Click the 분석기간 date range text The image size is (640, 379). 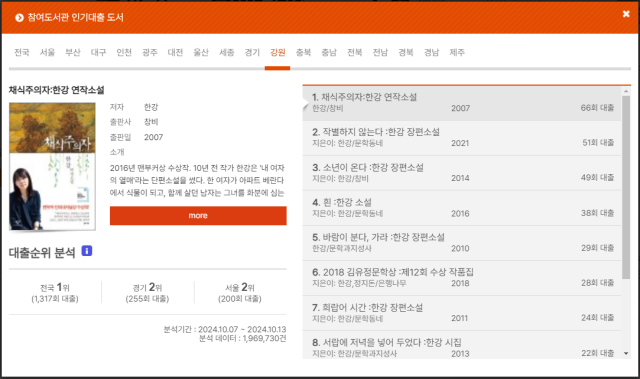[225, 329]
